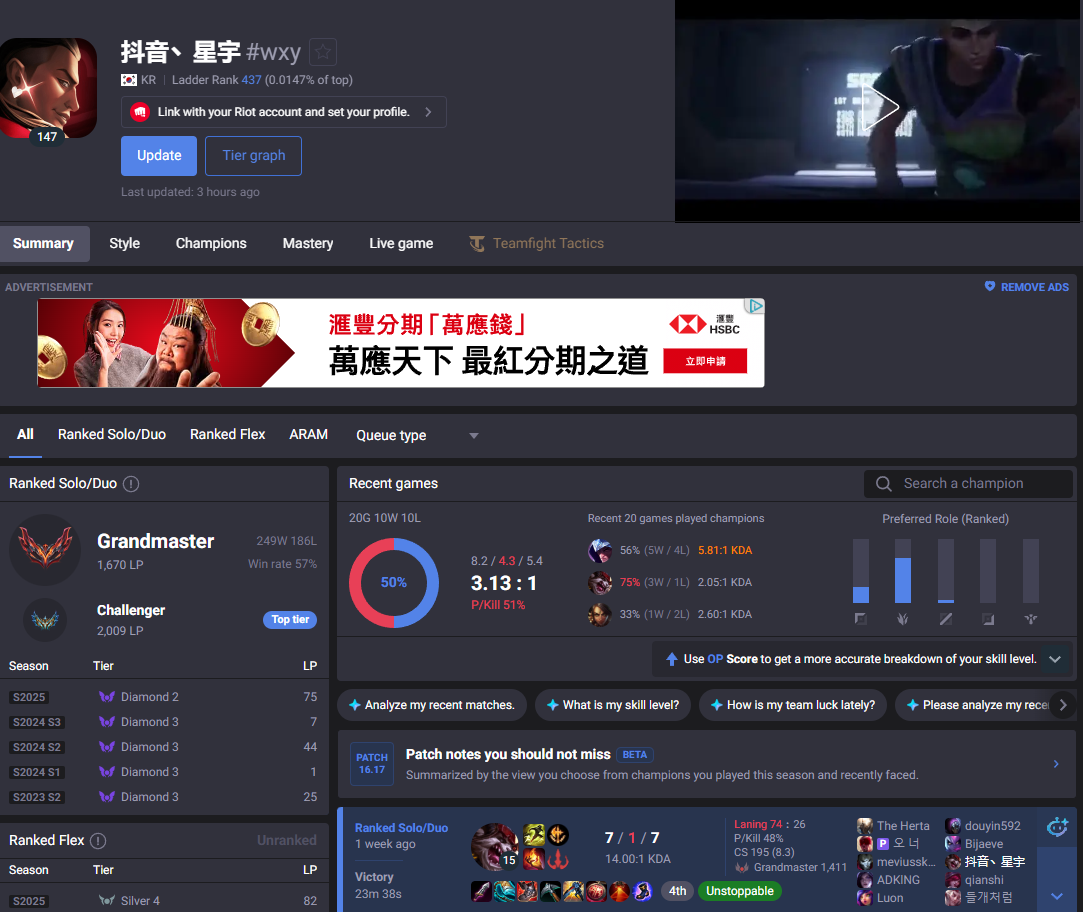Open the Champions tab
The width and height of the screenshot is (1083, 912).
[211, 243]
